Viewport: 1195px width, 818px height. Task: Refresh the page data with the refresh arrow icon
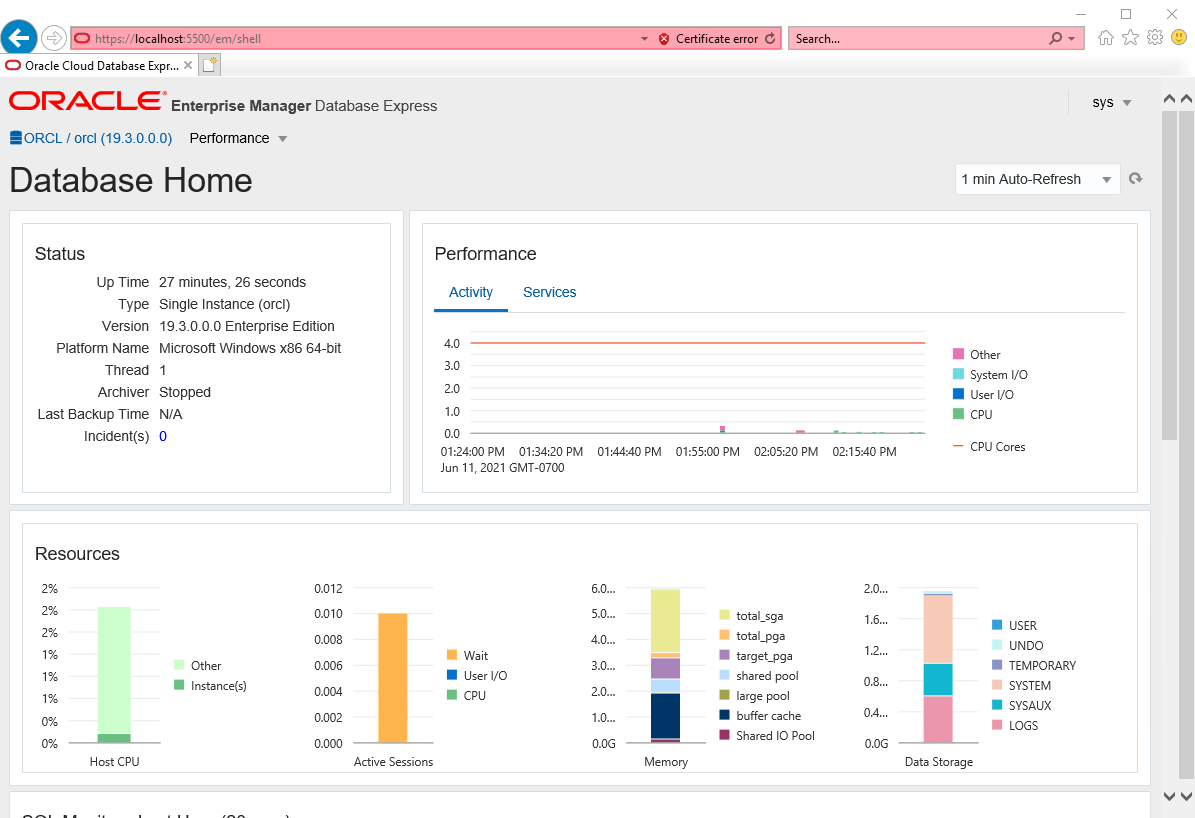[x=1135, y=178]
